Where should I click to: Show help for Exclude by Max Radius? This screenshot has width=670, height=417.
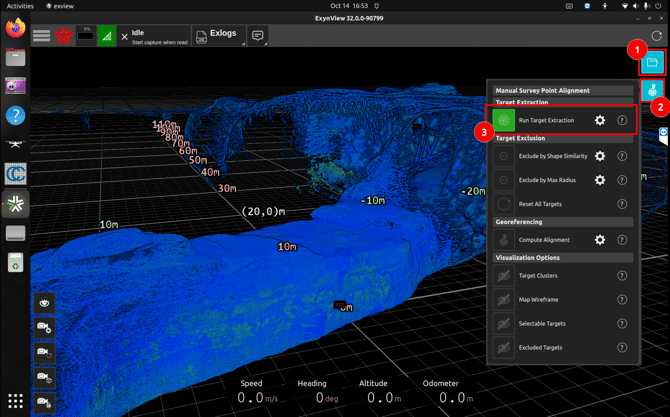(622, 180)
